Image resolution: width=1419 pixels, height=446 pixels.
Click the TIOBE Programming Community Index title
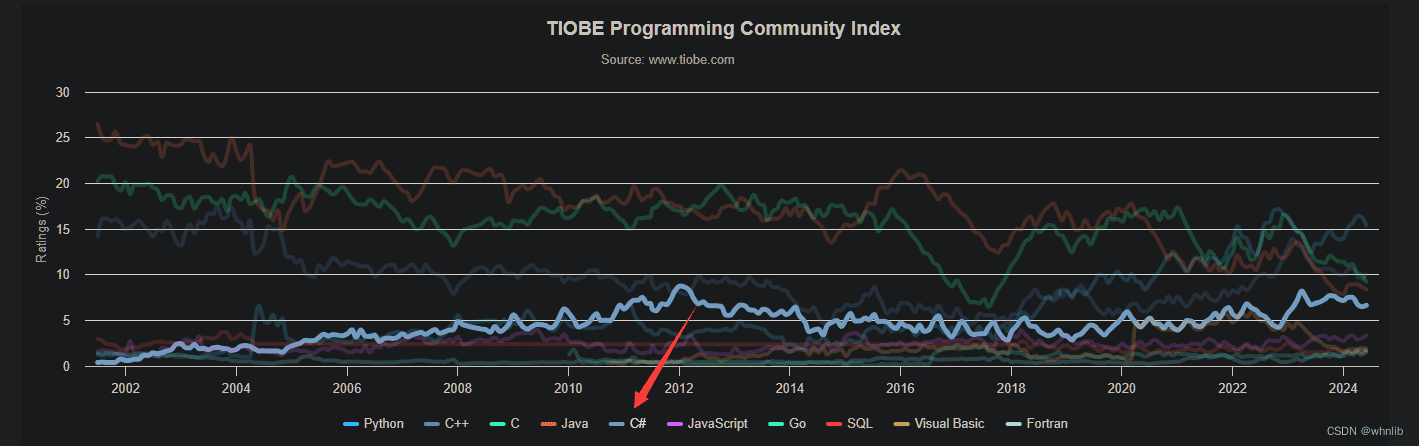[x=723, y=28]
